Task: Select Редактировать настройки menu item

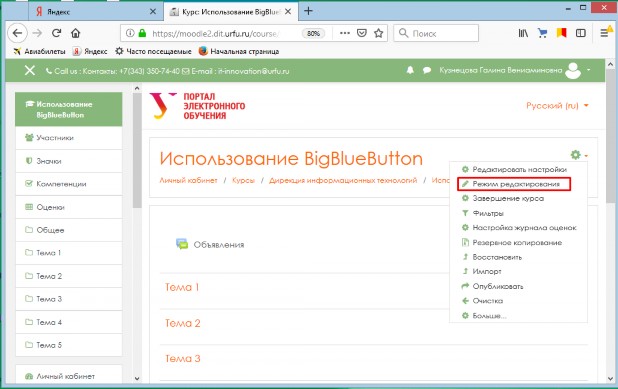Action: [519, 169]
